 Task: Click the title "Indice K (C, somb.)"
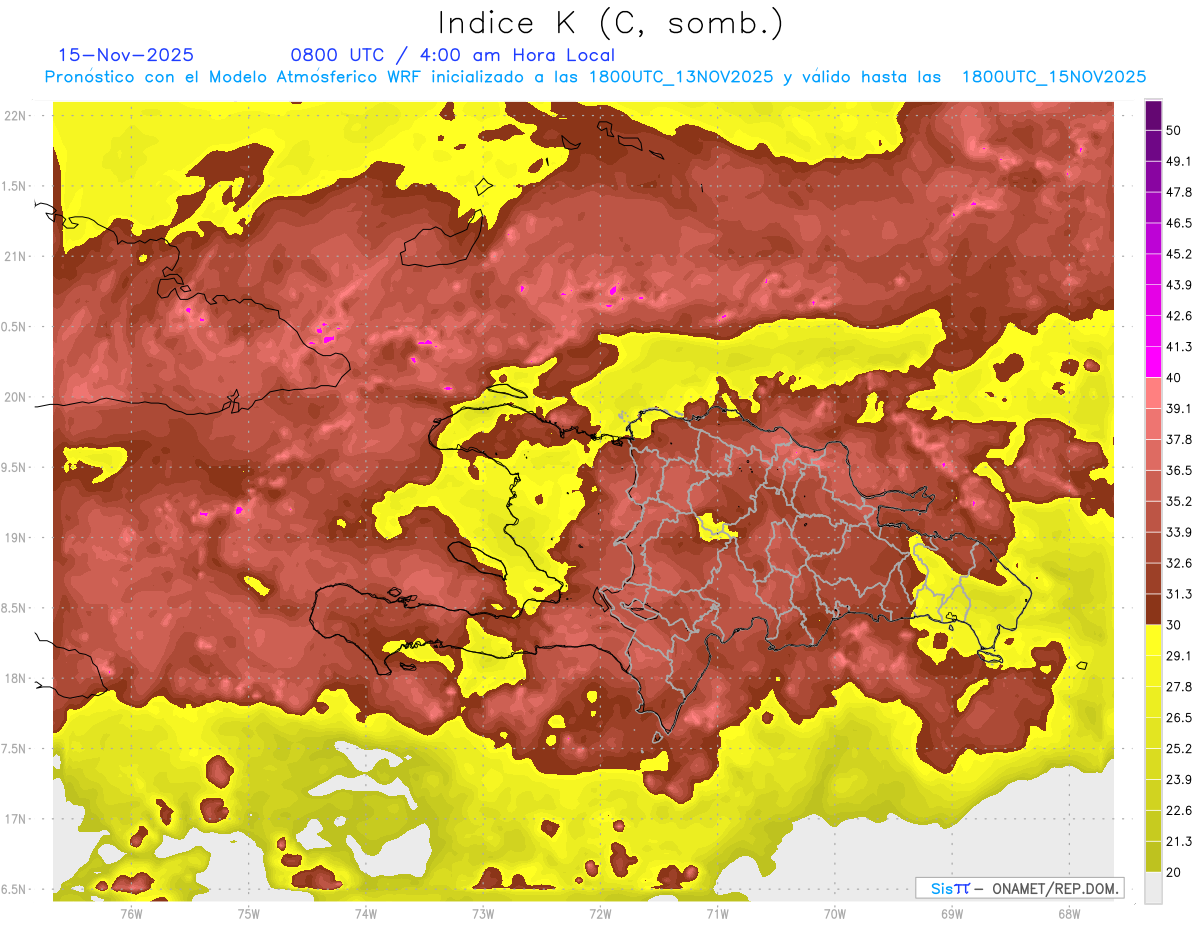[611, 23]
